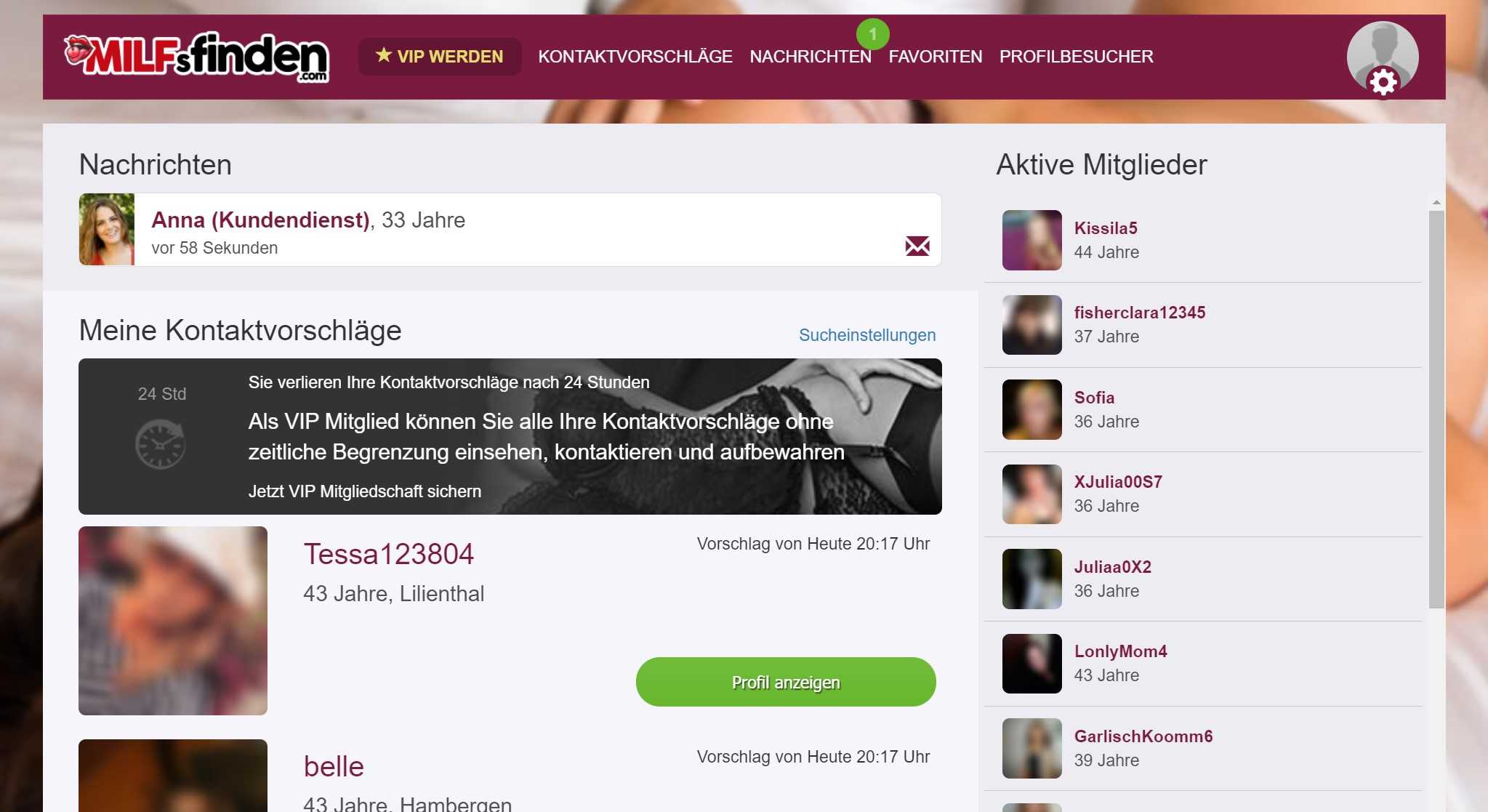Click 'vor 58 Sekunden' timestamp

coord(214,248)
